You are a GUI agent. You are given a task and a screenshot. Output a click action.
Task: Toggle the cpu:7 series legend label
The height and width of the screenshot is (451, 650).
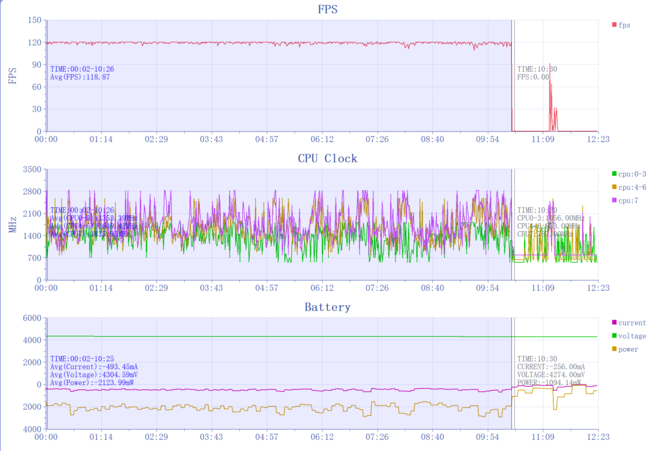tap(627, 201)
